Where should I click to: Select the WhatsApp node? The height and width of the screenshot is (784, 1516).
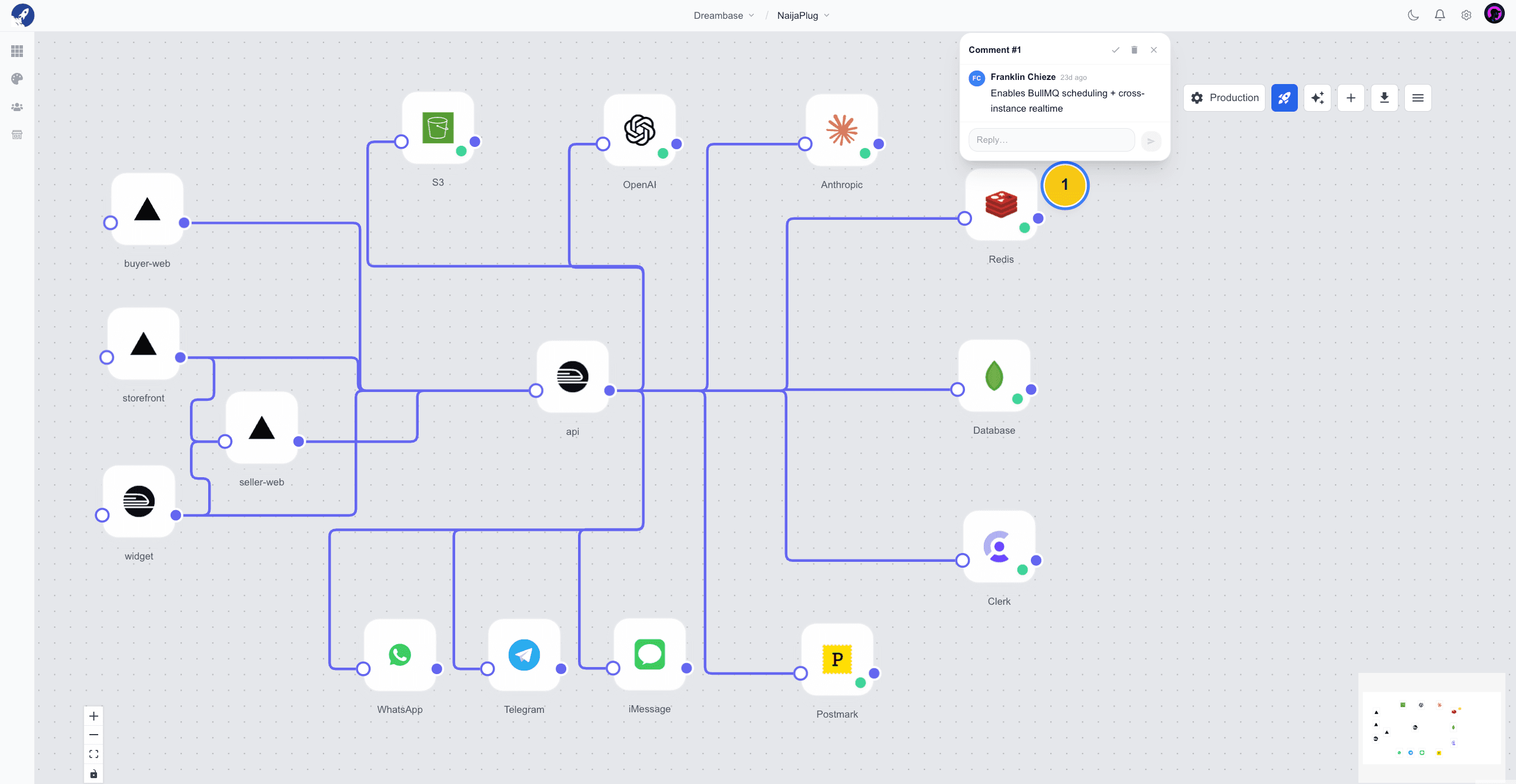[400, 655]
